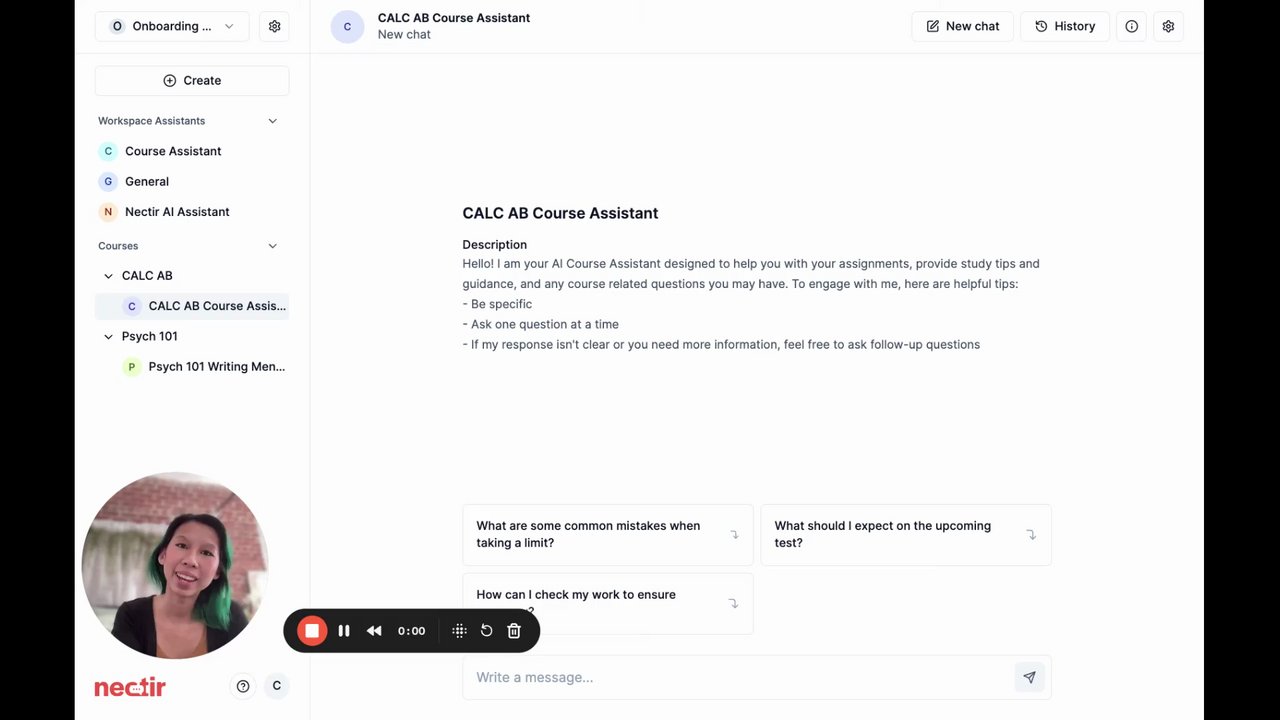
Task: Delete the recording with trash icon
Action: [514, 631]
